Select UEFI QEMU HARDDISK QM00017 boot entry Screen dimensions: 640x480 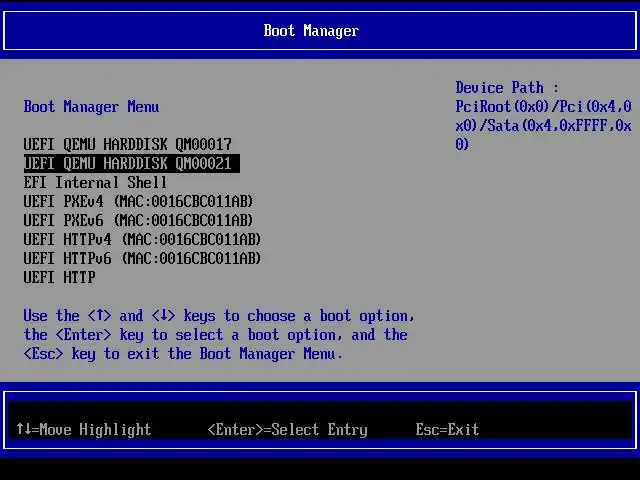128,144
